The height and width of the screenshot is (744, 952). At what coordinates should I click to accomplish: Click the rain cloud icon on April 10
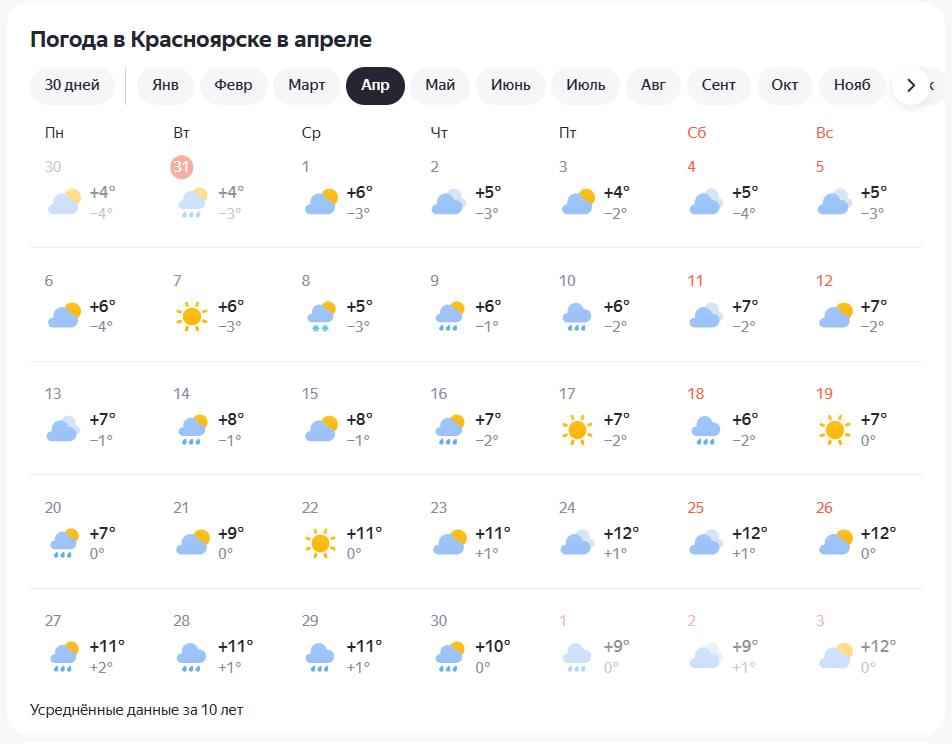[x=577, y=316]
